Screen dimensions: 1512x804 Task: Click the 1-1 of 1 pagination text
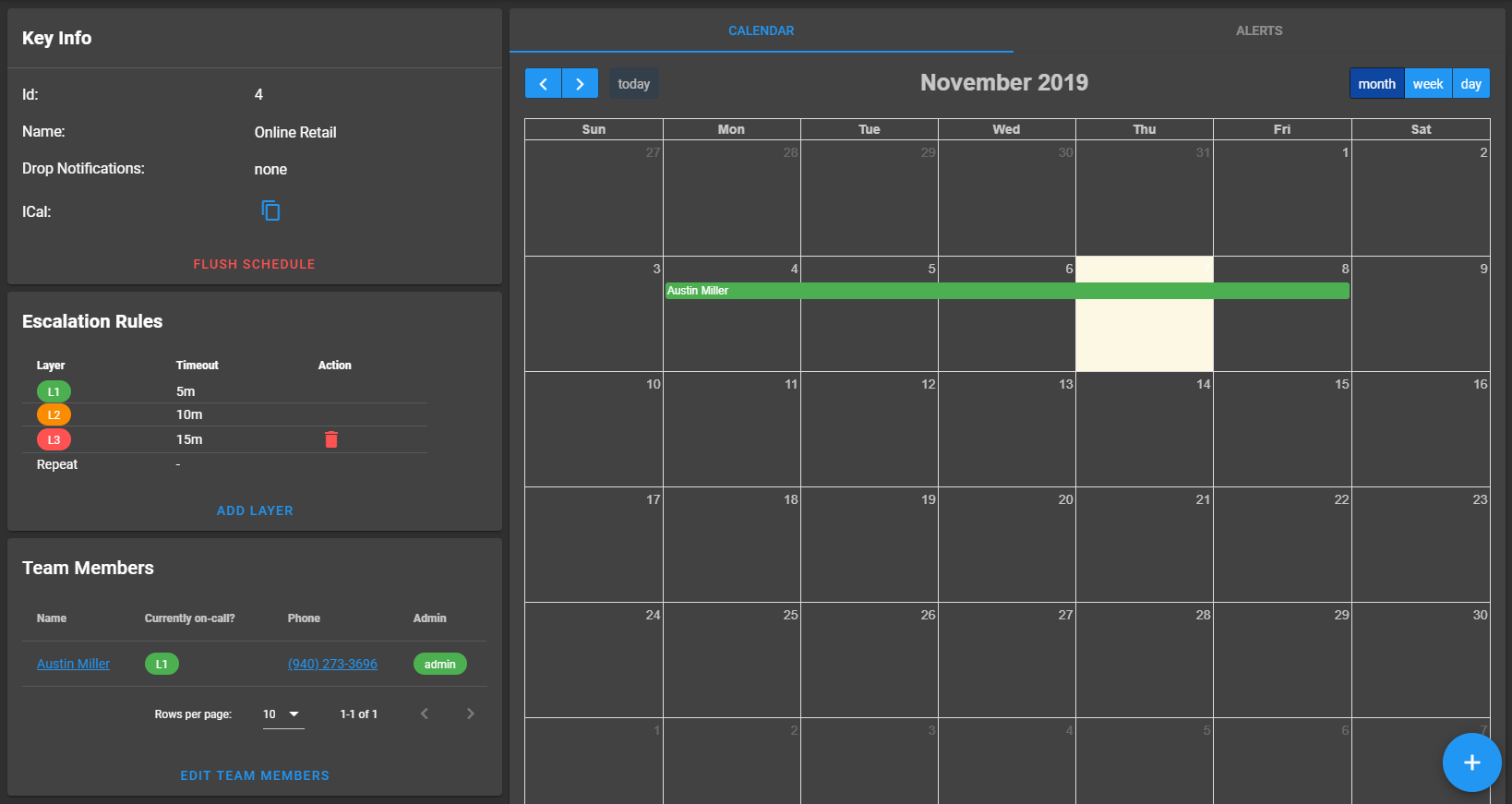[x=358, y=714]
